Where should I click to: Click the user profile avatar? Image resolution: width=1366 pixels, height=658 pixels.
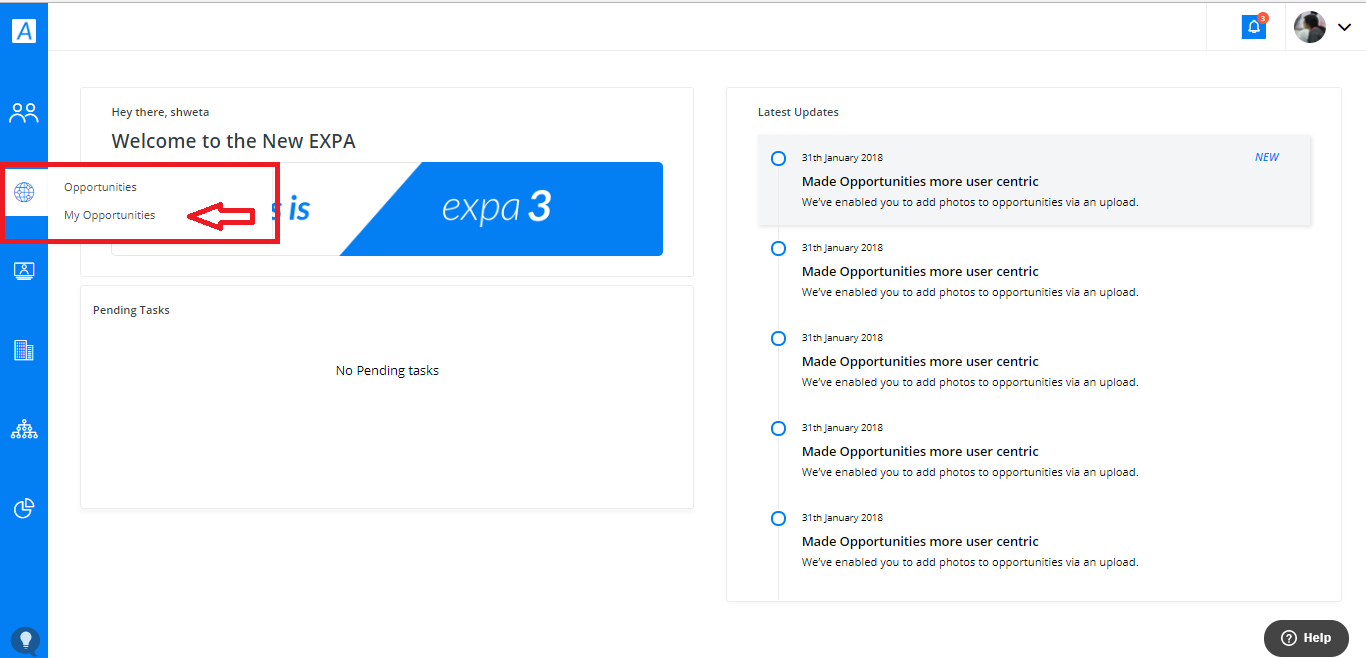coord(1310,27)
